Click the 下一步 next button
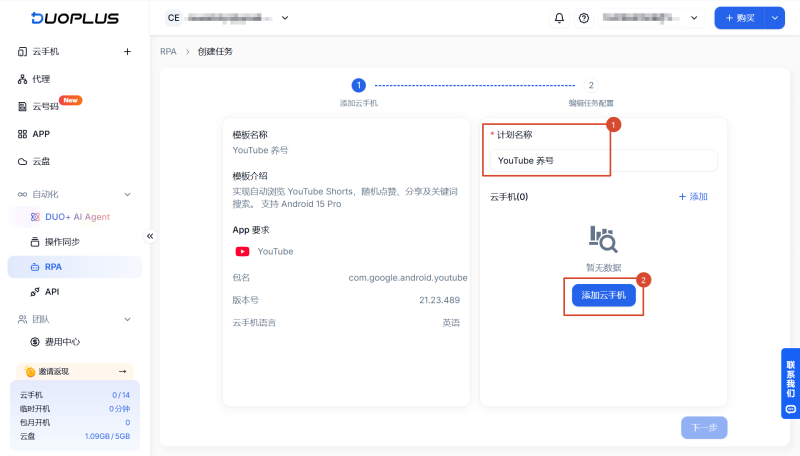This screenshot has height=456, width=800. click(x=704, y=427)
